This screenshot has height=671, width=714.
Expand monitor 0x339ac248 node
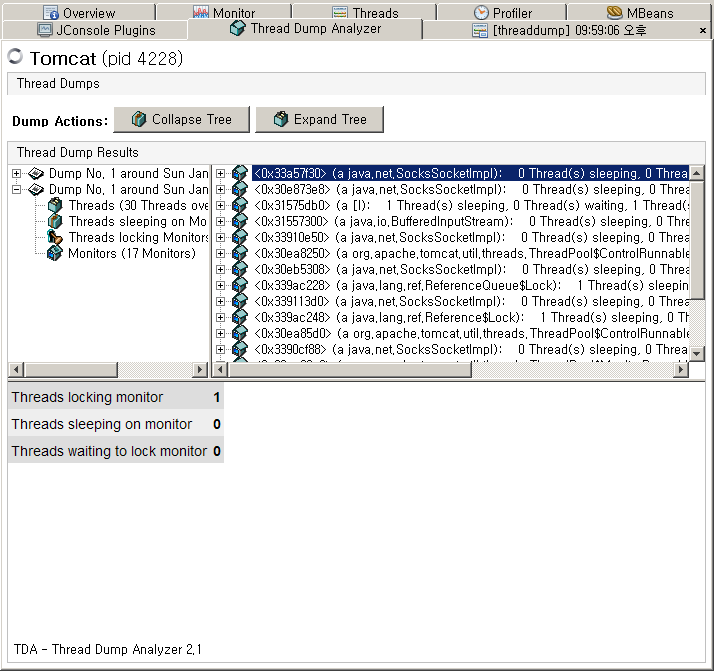(x=220, y=317)
